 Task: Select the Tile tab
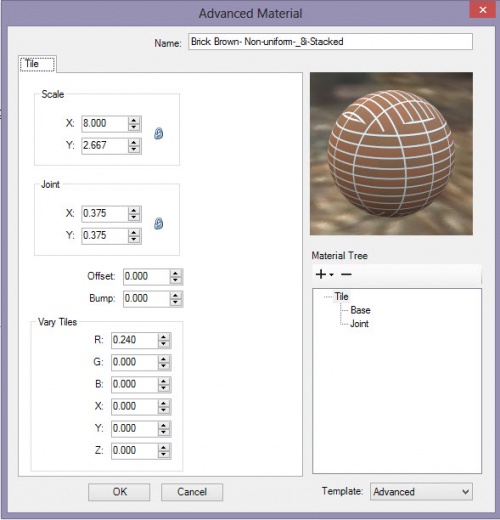click(37, 64)
